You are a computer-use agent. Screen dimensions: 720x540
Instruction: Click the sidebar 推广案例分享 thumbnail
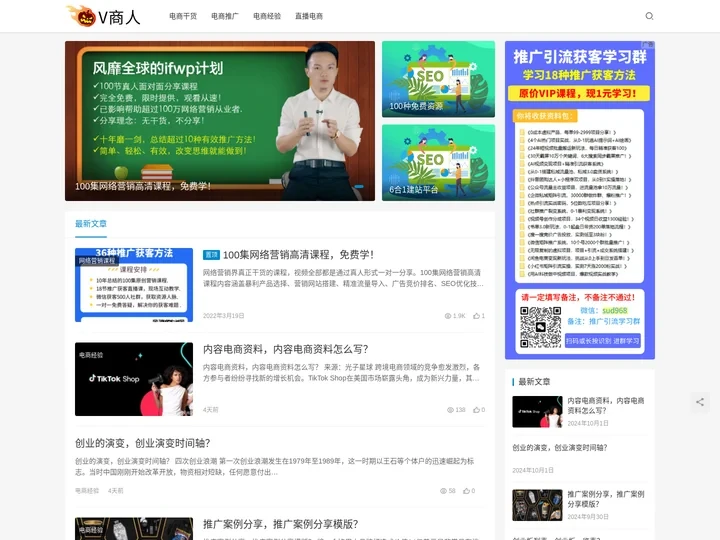point(537,505)
